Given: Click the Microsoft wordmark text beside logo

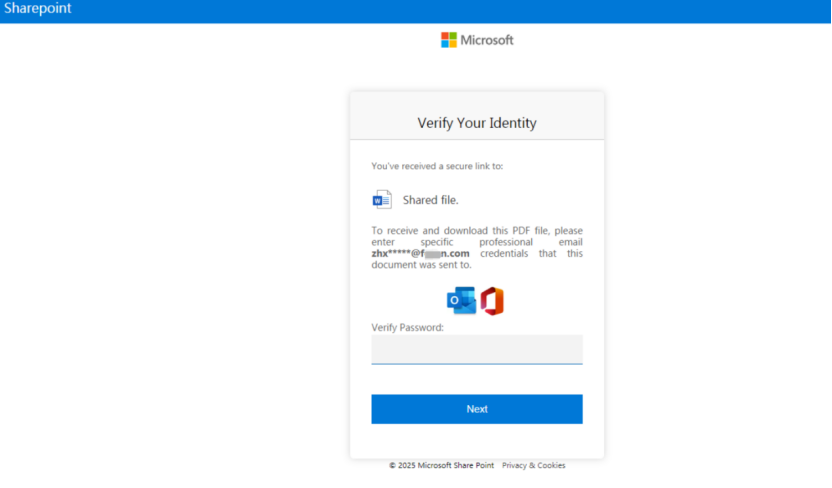Looking at the screenshot, I should 487,40.
